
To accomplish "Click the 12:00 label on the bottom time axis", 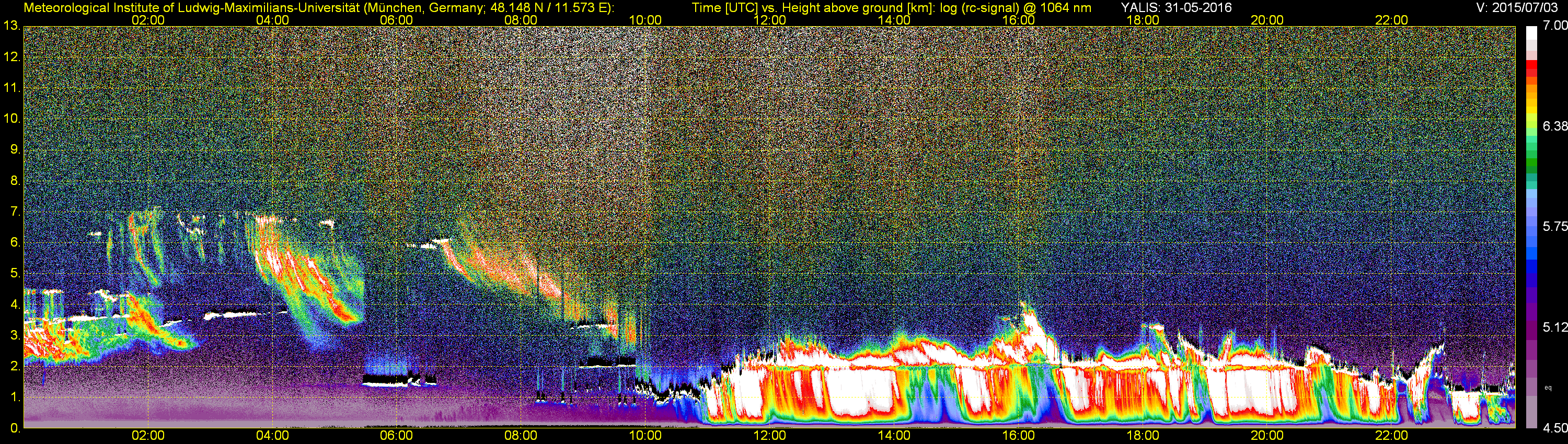I will pos(769,436).
